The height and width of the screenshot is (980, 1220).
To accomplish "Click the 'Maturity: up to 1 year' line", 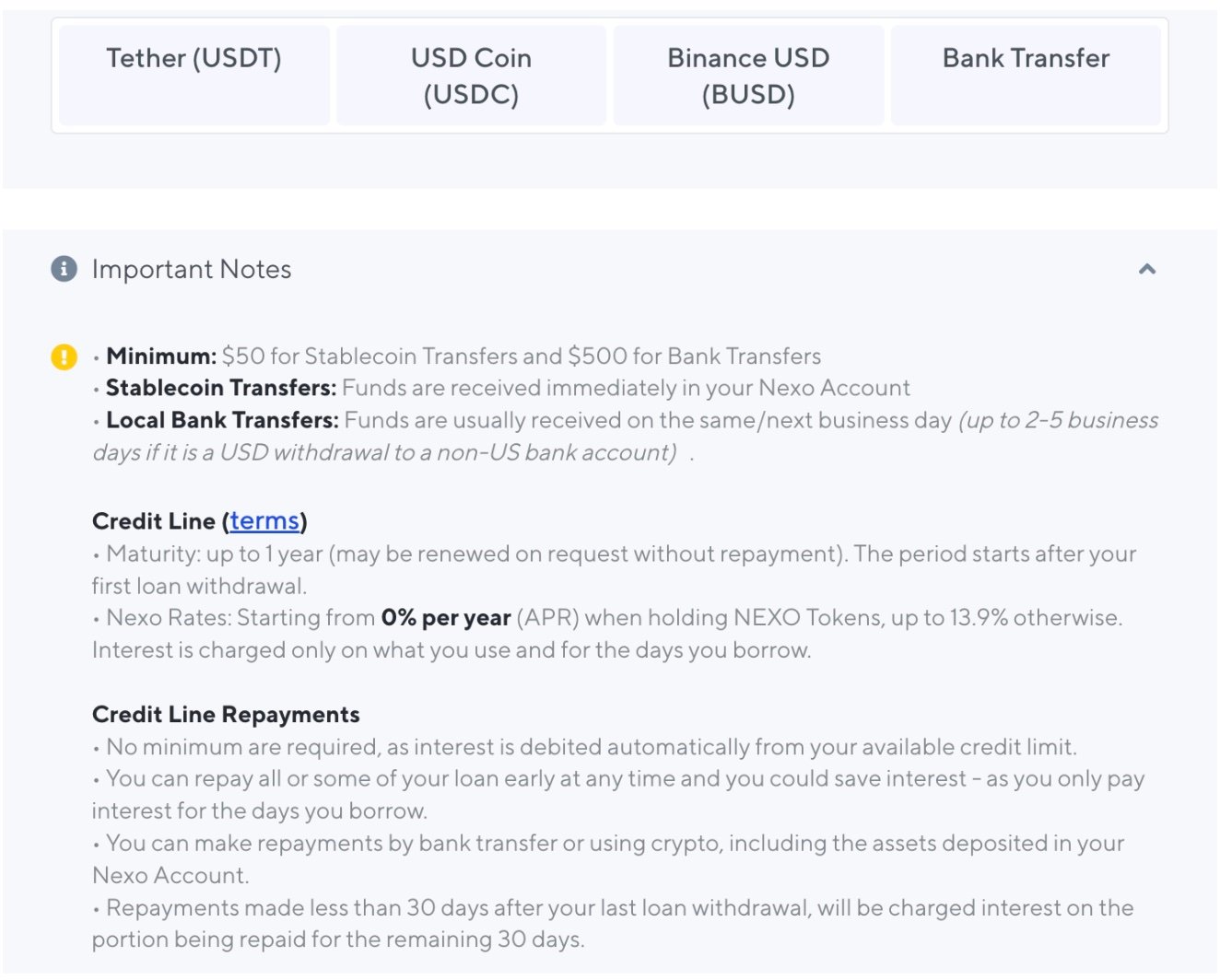I will 614,570.
